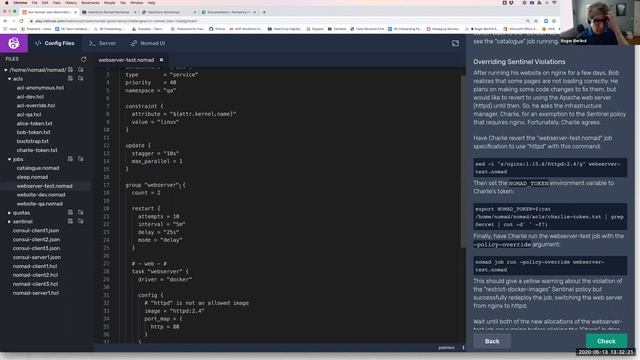This screenshot has height=360, width=640.
Task: Open consul-server1.json file
Action: (37, 257)
